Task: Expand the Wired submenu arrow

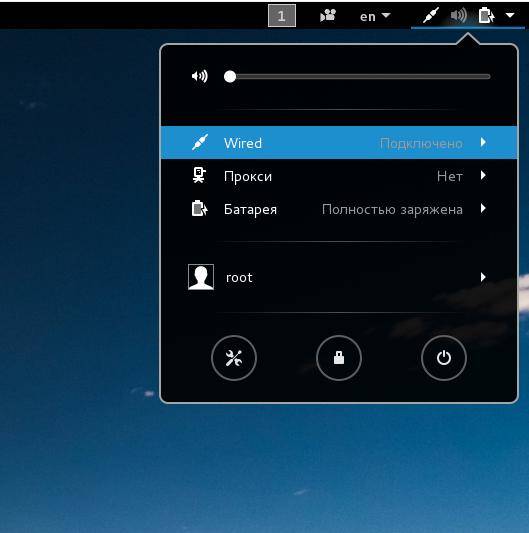Action: [x=483, y=142]
